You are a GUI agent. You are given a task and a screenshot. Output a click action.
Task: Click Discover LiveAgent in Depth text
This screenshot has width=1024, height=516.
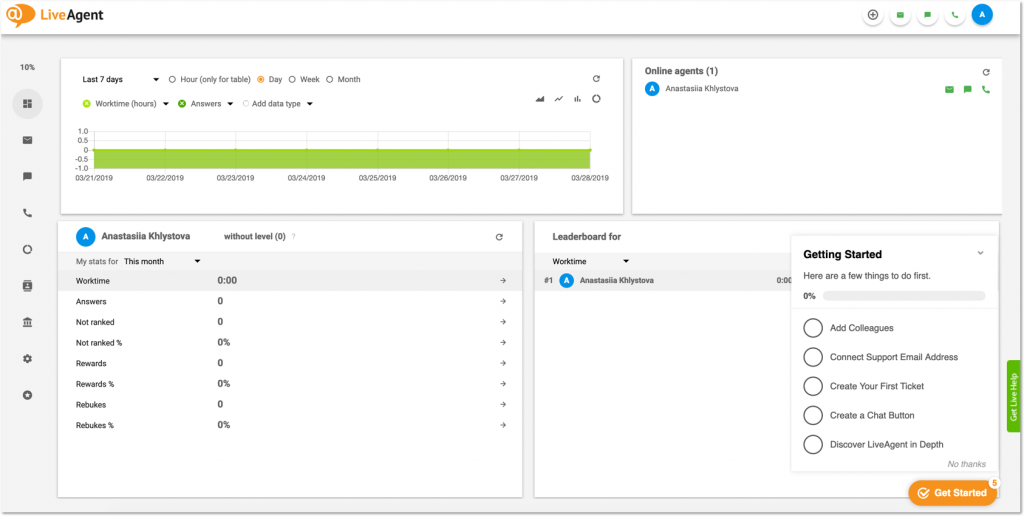pyautogui.click(x=887, y=445)
